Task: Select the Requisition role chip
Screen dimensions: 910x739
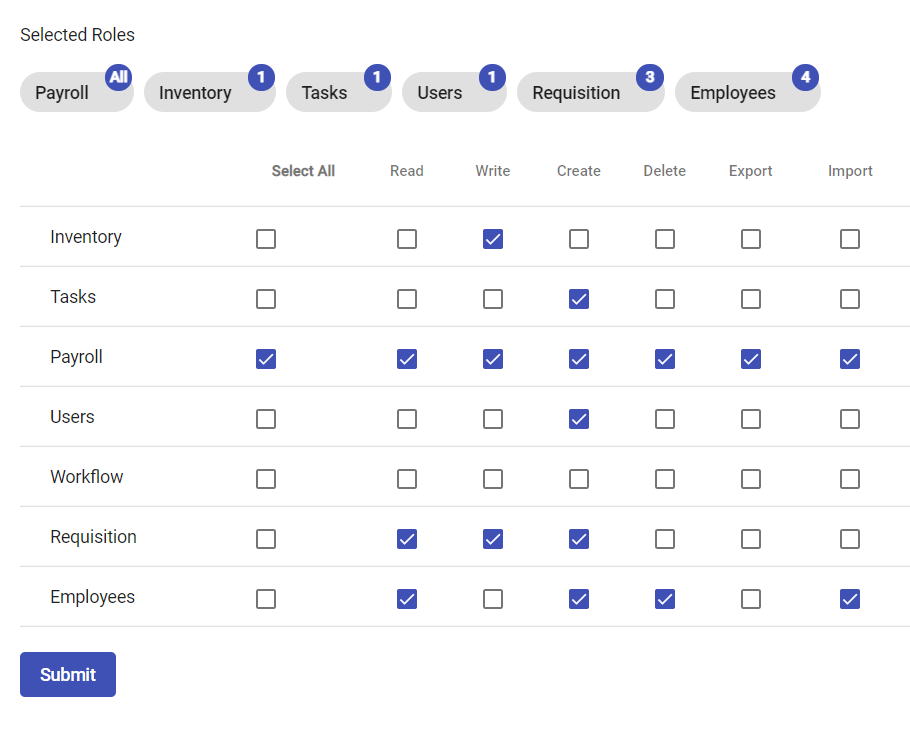Action: pos(577,93)
